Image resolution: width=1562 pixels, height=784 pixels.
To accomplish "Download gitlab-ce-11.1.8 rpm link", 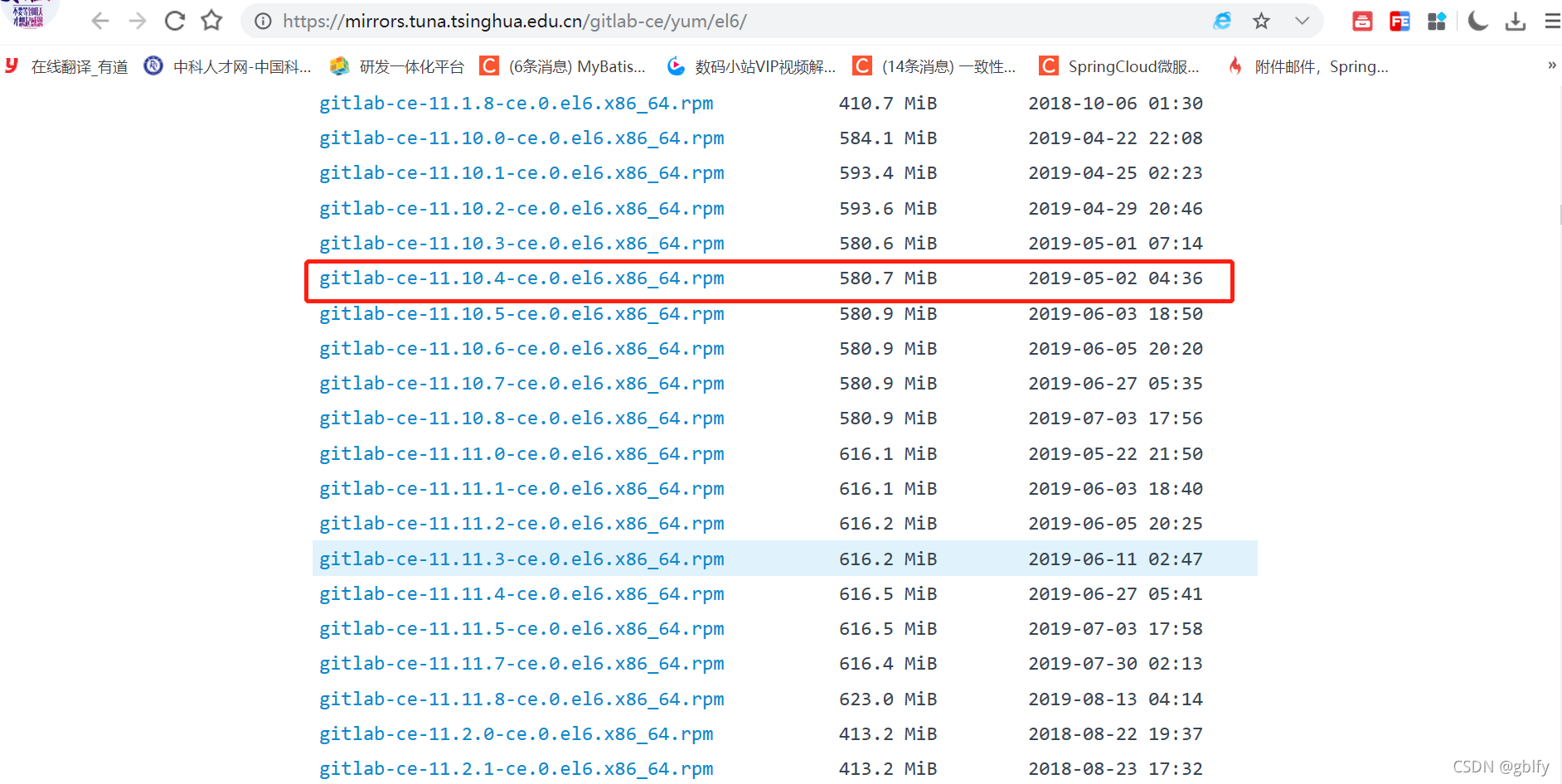I will (516, 104).
